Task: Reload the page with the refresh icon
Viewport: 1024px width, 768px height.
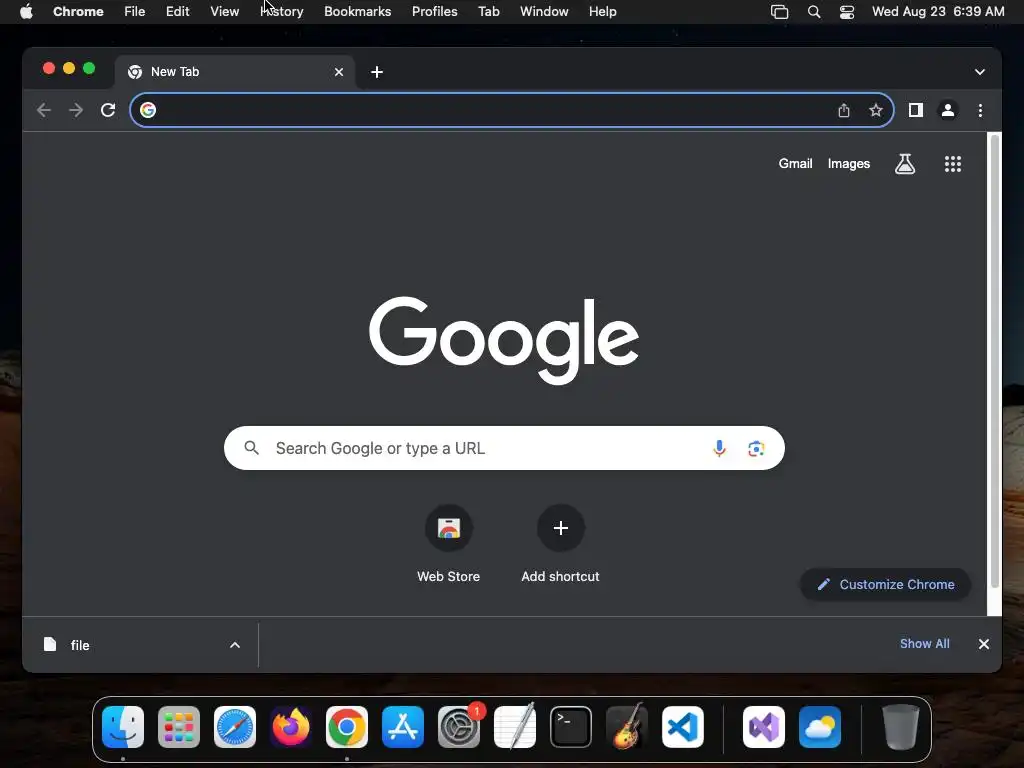Action: pyautogui.click(x=108, y=110)
